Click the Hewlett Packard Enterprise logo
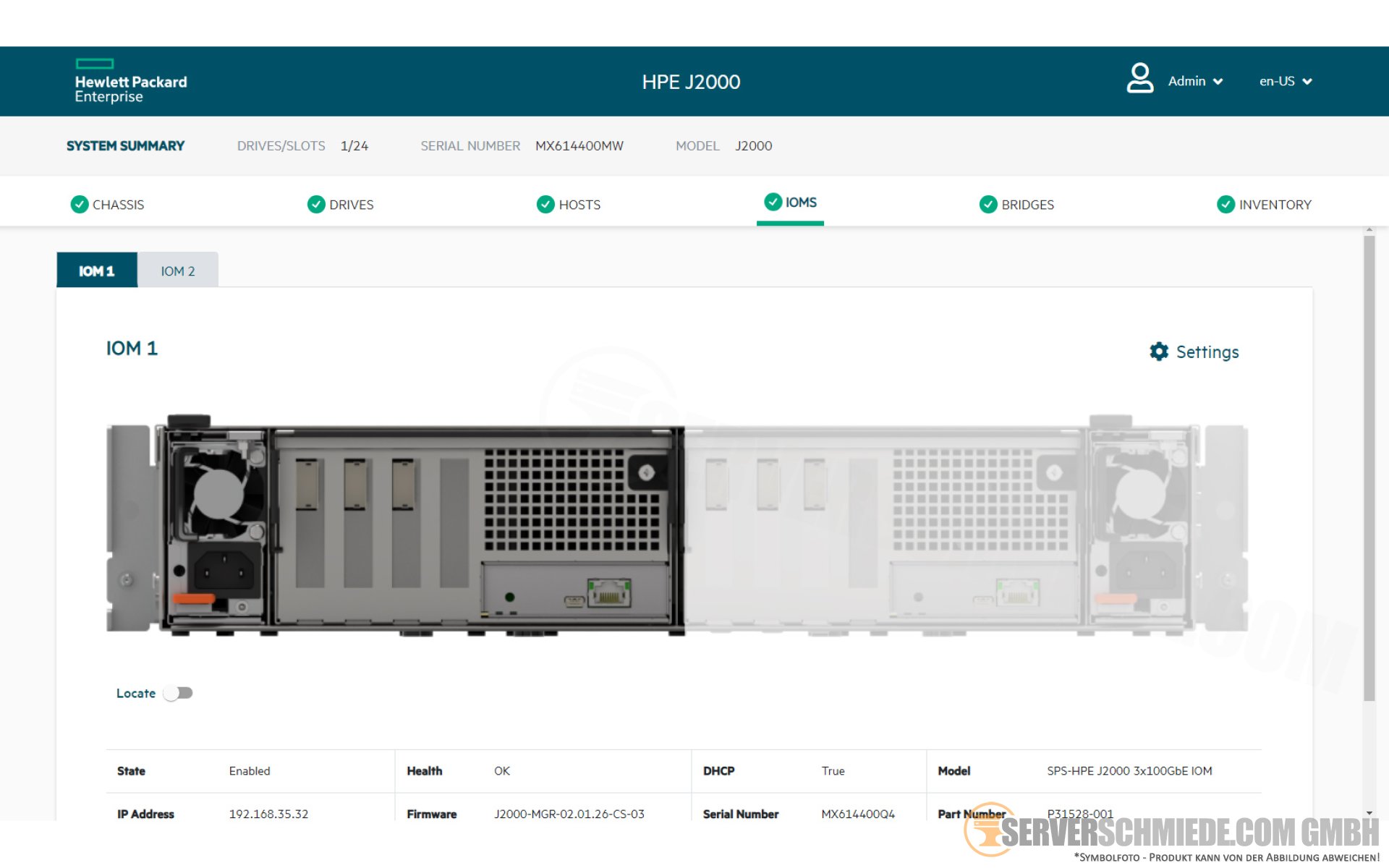The image size is (1389, 868). (130, 81)
